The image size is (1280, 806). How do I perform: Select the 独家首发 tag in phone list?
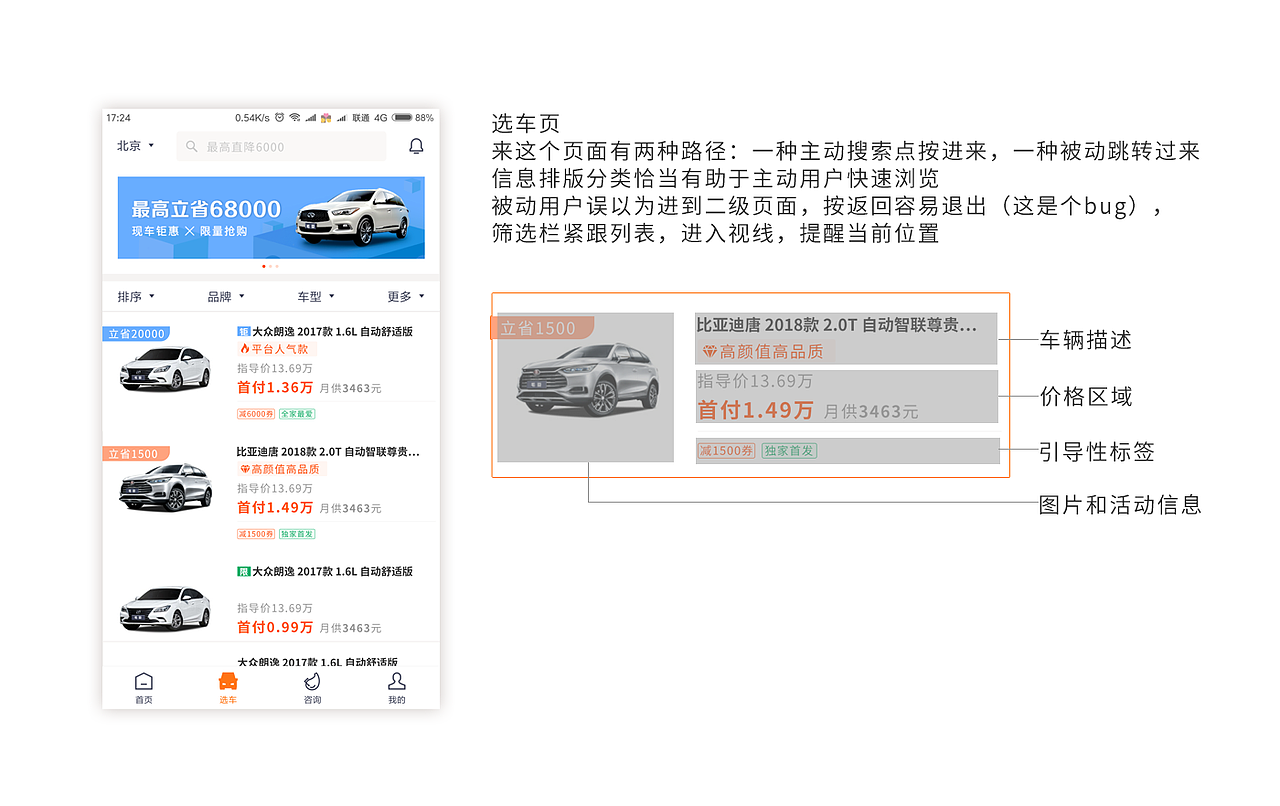point(297,534)
